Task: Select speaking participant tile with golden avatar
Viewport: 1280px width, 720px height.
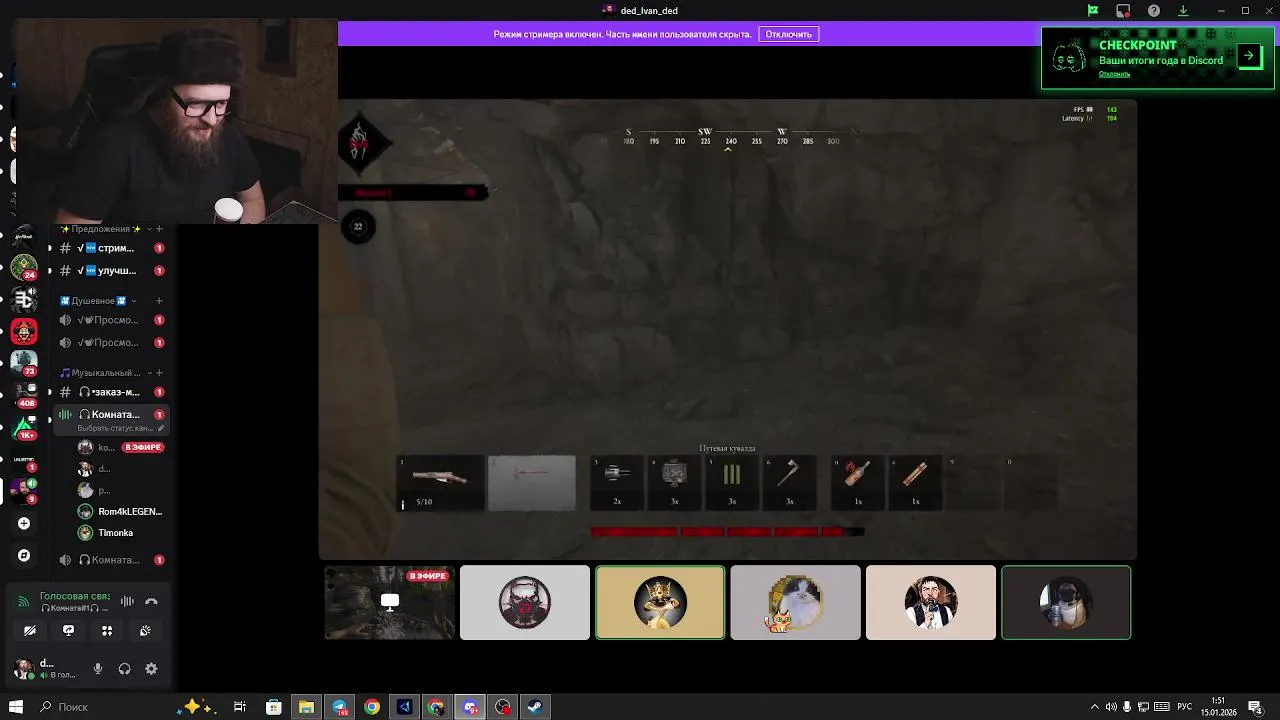Action: [x=660, y=602]
